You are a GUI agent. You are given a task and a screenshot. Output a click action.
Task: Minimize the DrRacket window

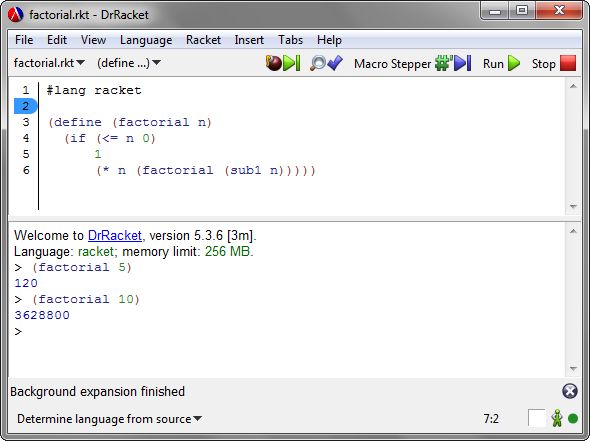(495, 11)
